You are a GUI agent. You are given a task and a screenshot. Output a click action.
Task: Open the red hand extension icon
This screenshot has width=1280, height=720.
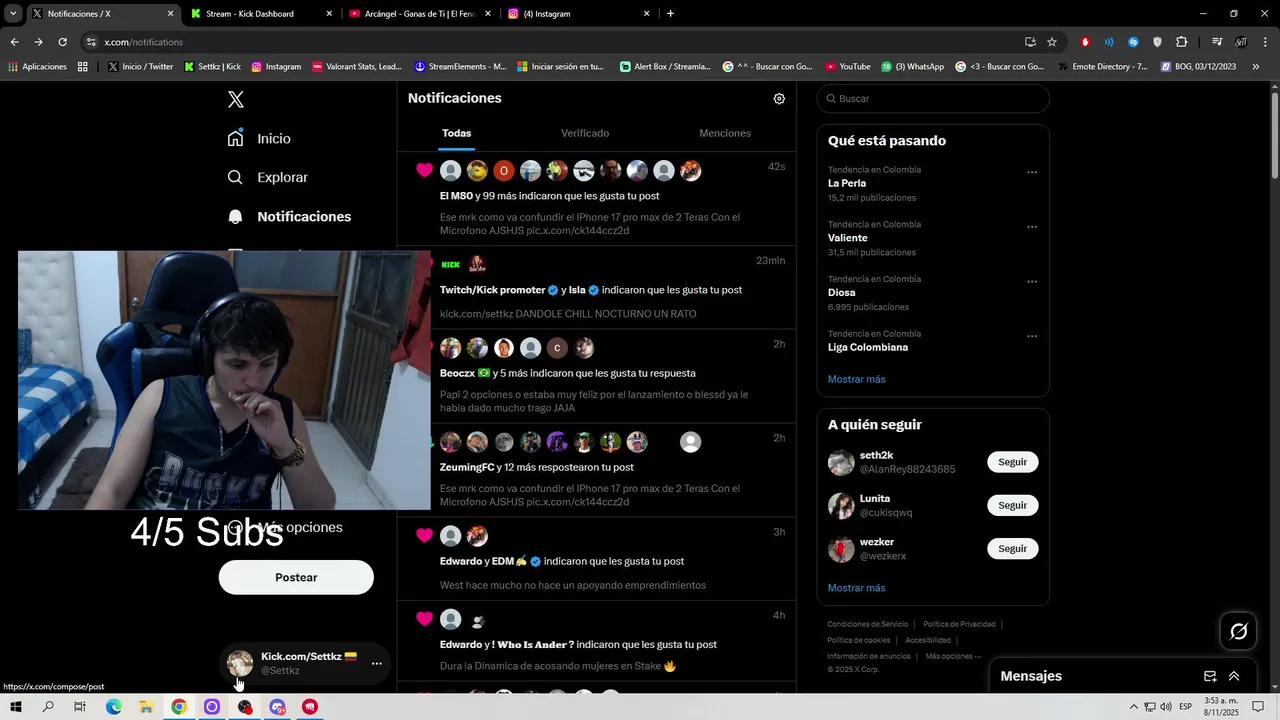point(1085,42)
